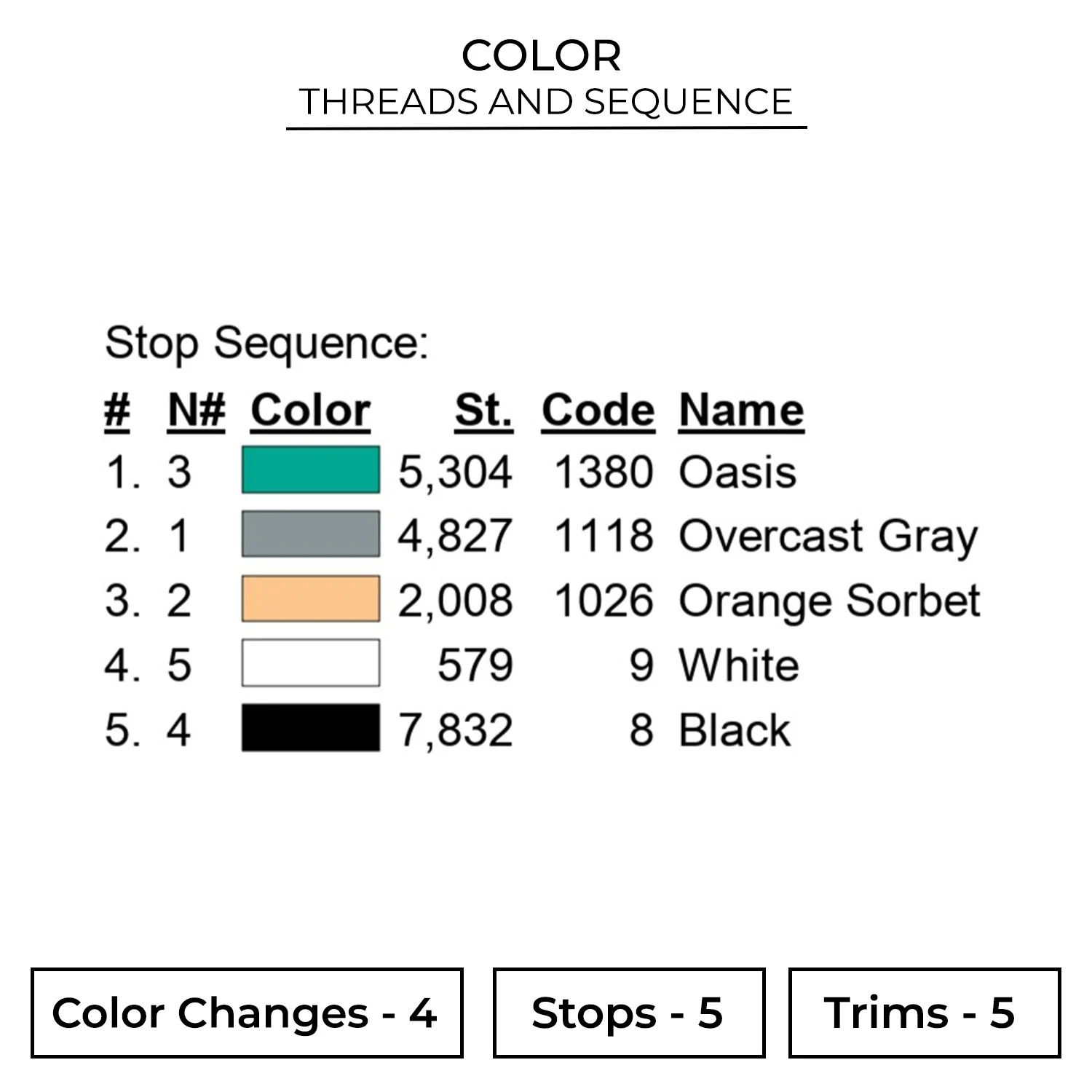Click the Oasis teal color swatch
1092x1092 pixels.
tap(310, 470)
